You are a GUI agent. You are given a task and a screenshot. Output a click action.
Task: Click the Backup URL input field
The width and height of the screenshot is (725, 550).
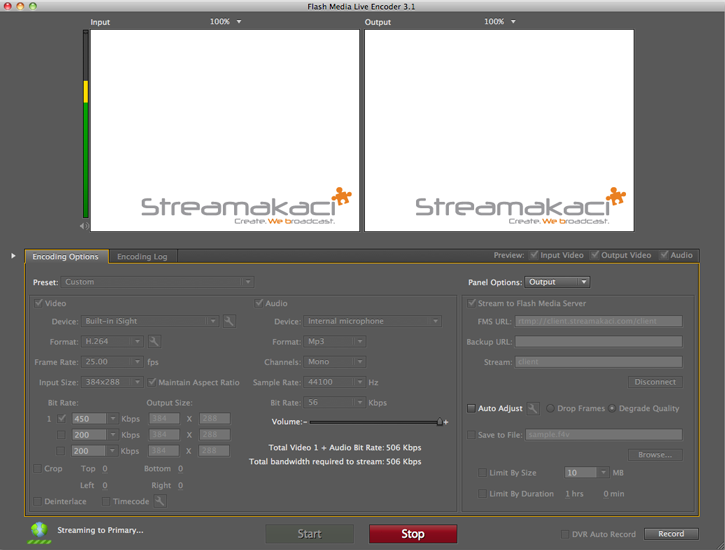(x=599, y=342)
